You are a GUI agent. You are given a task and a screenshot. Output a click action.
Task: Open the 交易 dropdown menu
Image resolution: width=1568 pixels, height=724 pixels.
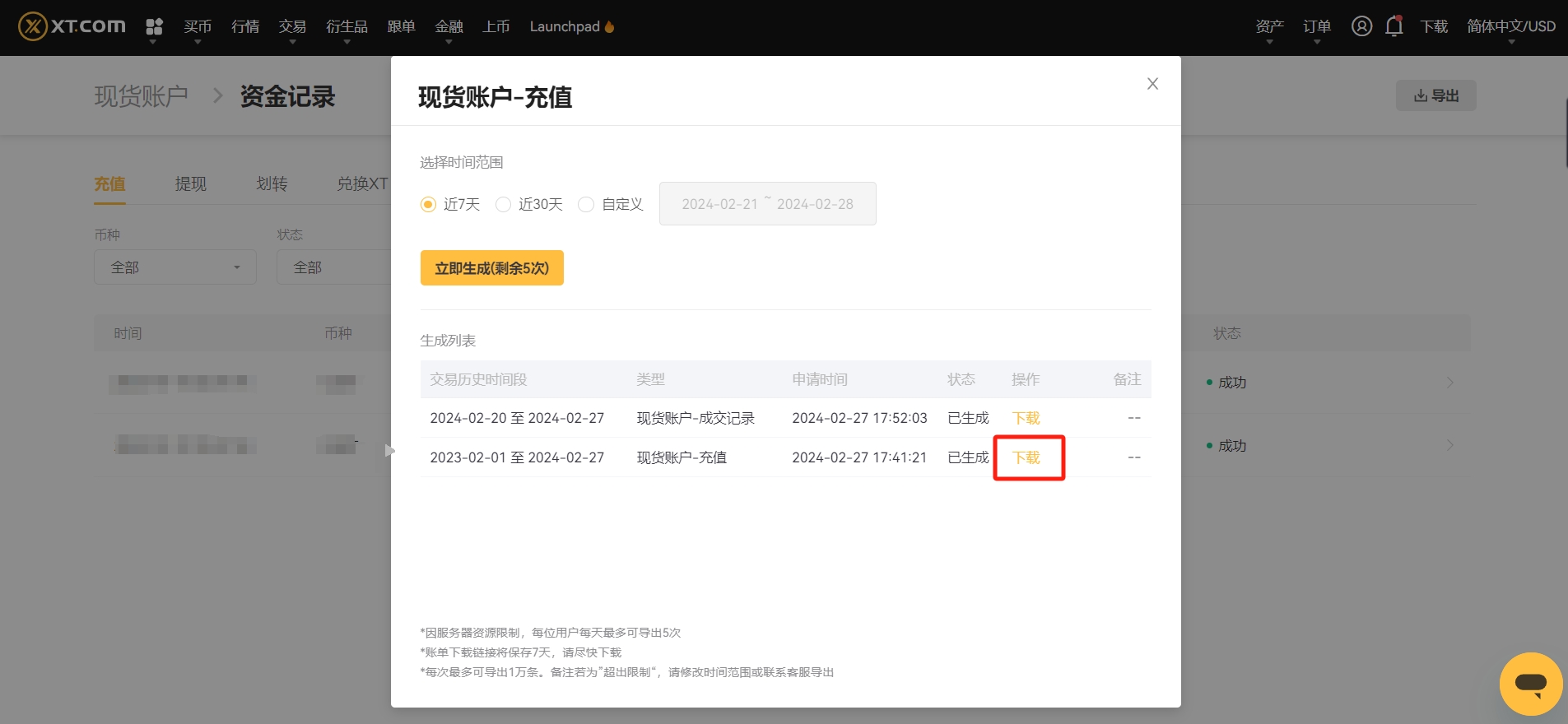click(292, 27)
